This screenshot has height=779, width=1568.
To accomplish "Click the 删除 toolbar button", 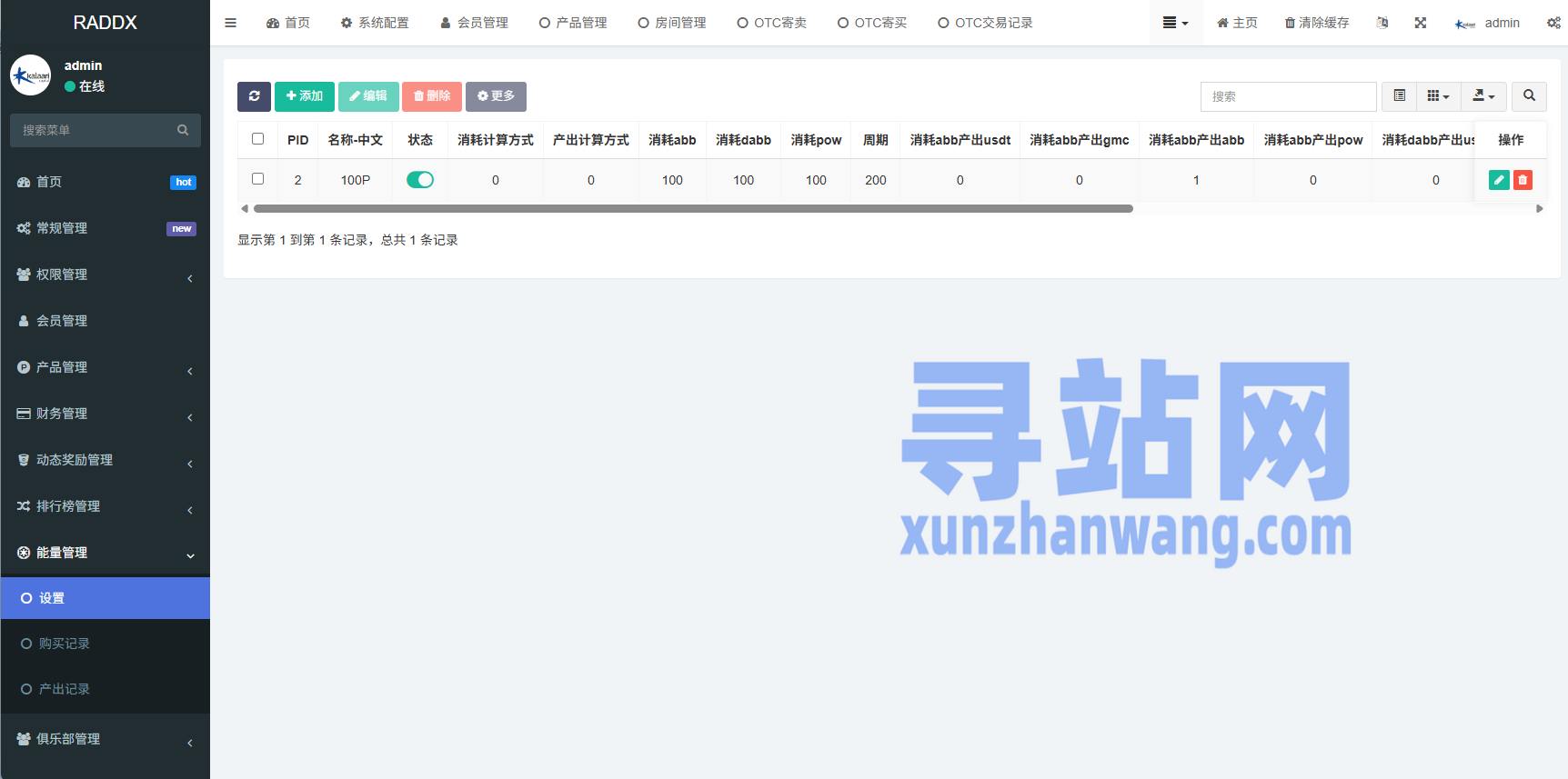I will [432, 96].
